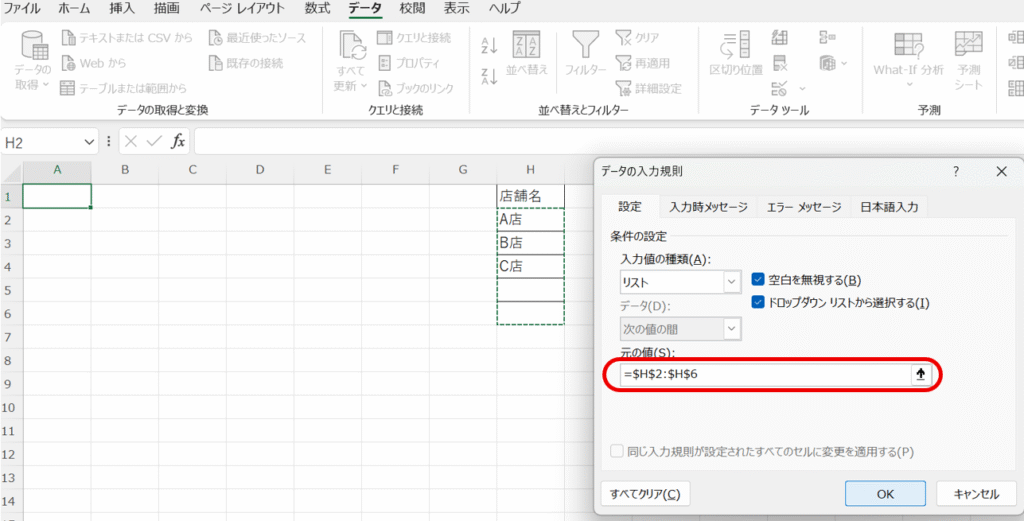Switch to the 入力時メッセージ tab

708,207
